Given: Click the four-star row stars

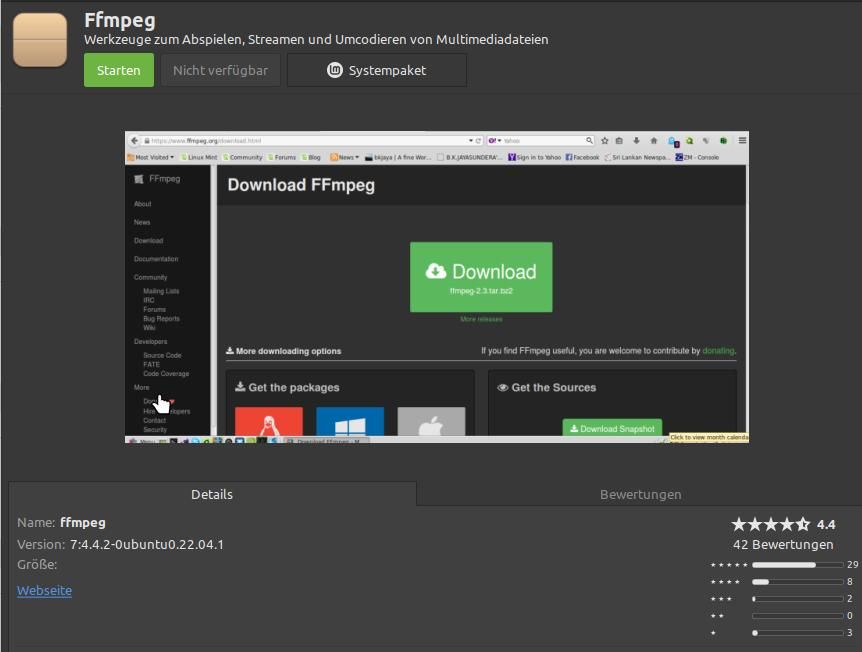Looking at the screenshot, I should (725, 582).
